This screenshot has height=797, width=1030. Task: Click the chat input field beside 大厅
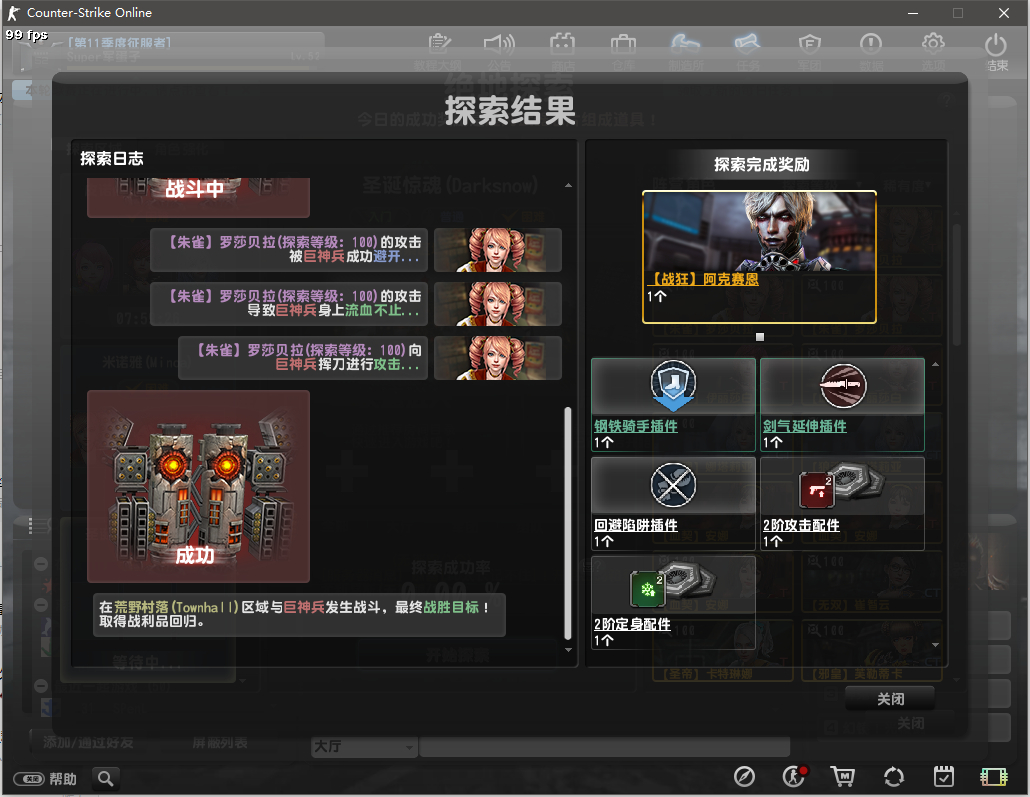(604, 746)
